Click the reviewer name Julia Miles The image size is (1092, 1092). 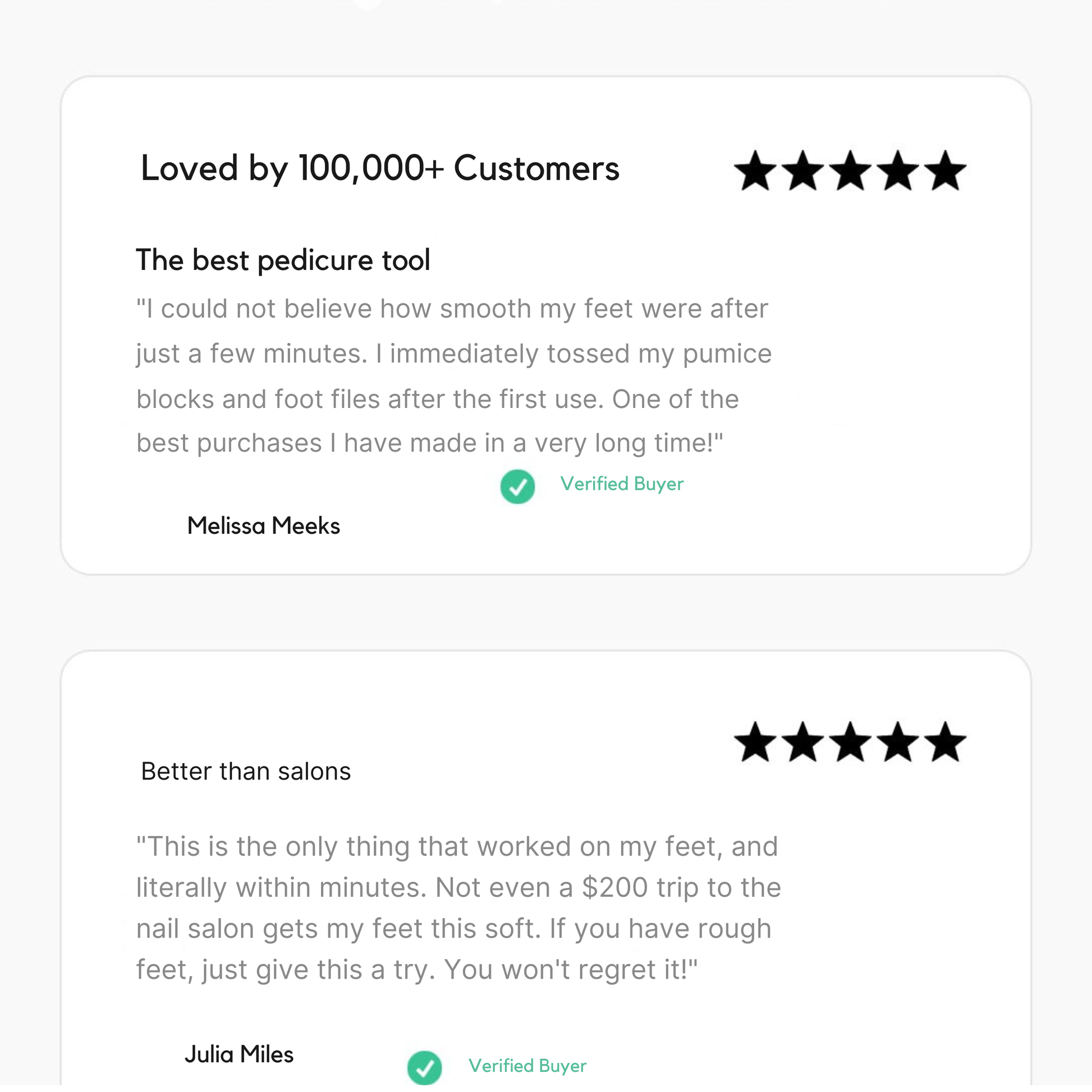[239, 1055]
